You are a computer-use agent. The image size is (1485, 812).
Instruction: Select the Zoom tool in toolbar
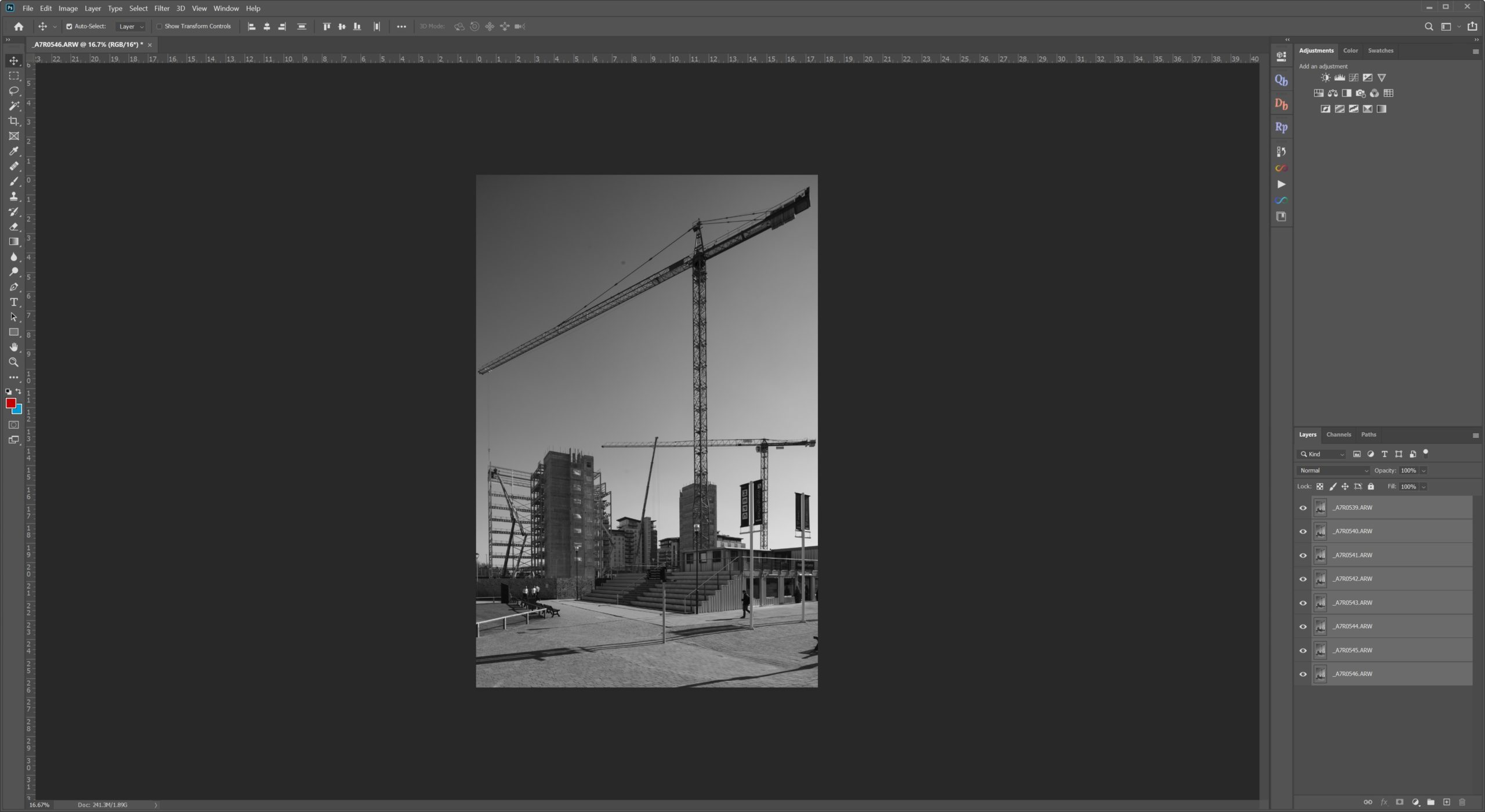14,362
